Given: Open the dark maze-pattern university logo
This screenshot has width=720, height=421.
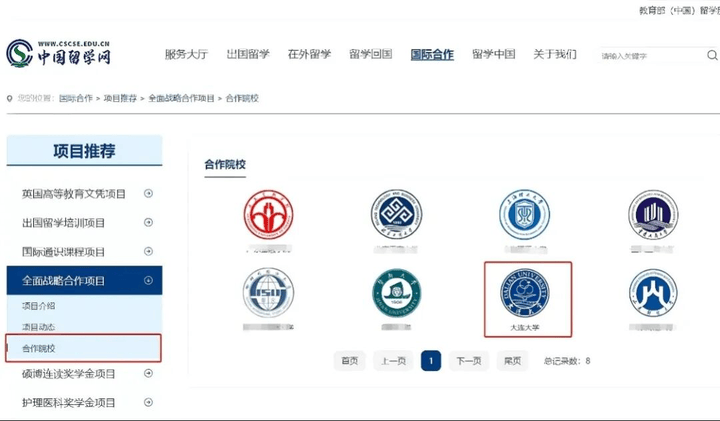Looking at the screenshot, I should [x=396, y=214].
